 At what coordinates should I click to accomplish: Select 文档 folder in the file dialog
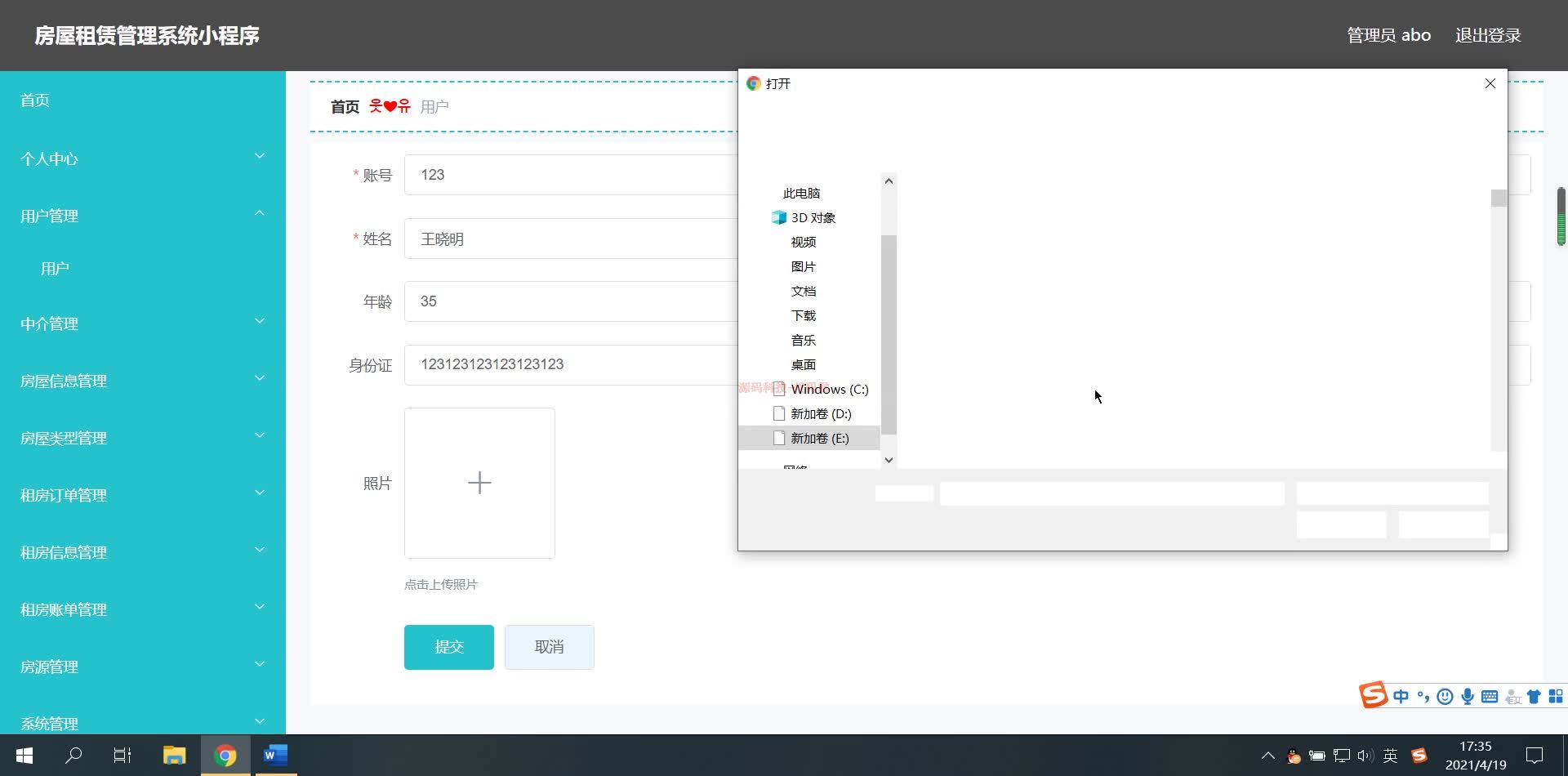coord(803,291)
